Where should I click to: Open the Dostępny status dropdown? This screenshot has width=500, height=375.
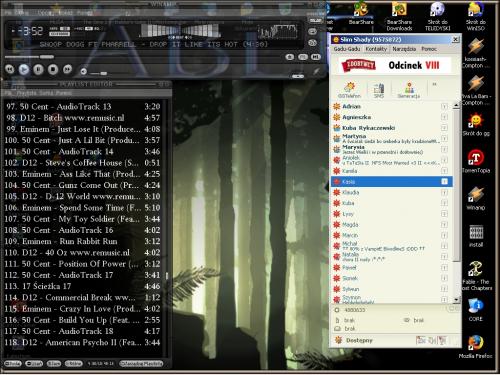pyautogui.click(x=355, y=340)
